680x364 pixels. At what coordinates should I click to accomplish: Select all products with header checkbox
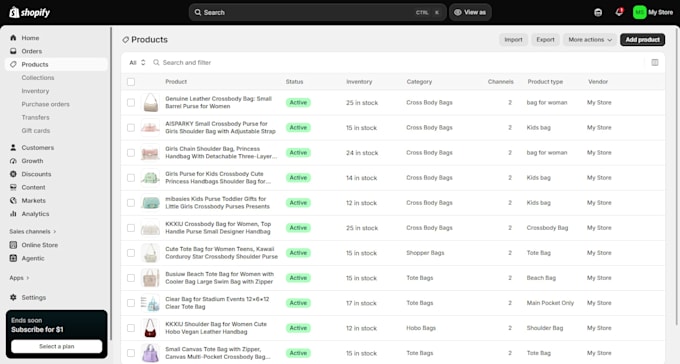pyautogui.click(x=131, y=82)
